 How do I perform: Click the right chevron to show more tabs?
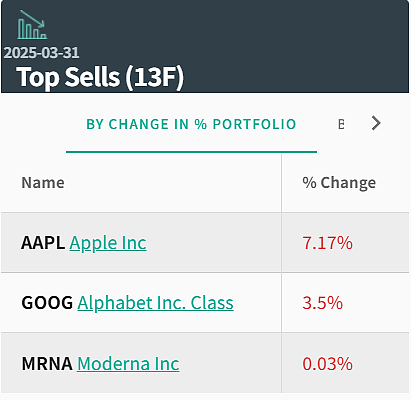click(x=376, y=123)
